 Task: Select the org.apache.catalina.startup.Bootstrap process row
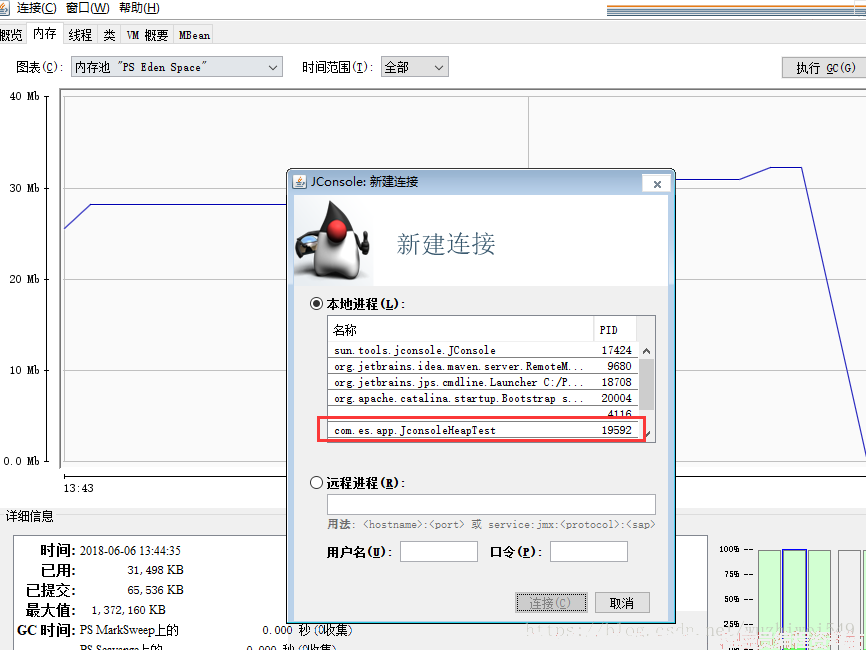(483, 398)
